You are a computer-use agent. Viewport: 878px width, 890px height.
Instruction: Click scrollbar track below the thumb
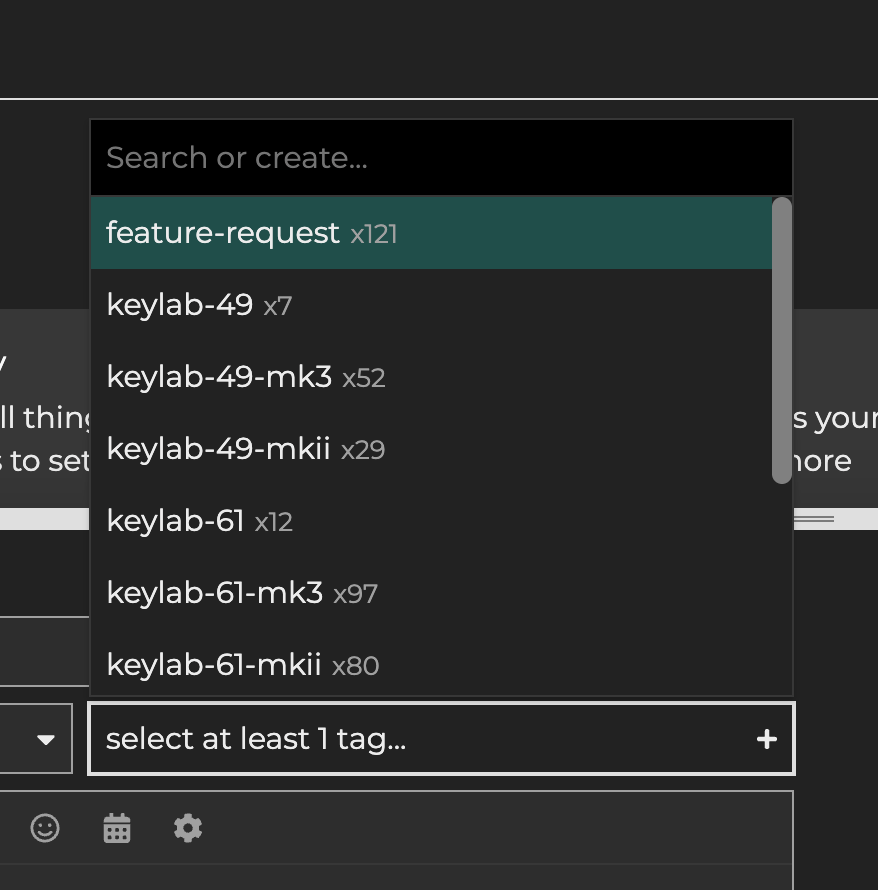coord(782,590)
